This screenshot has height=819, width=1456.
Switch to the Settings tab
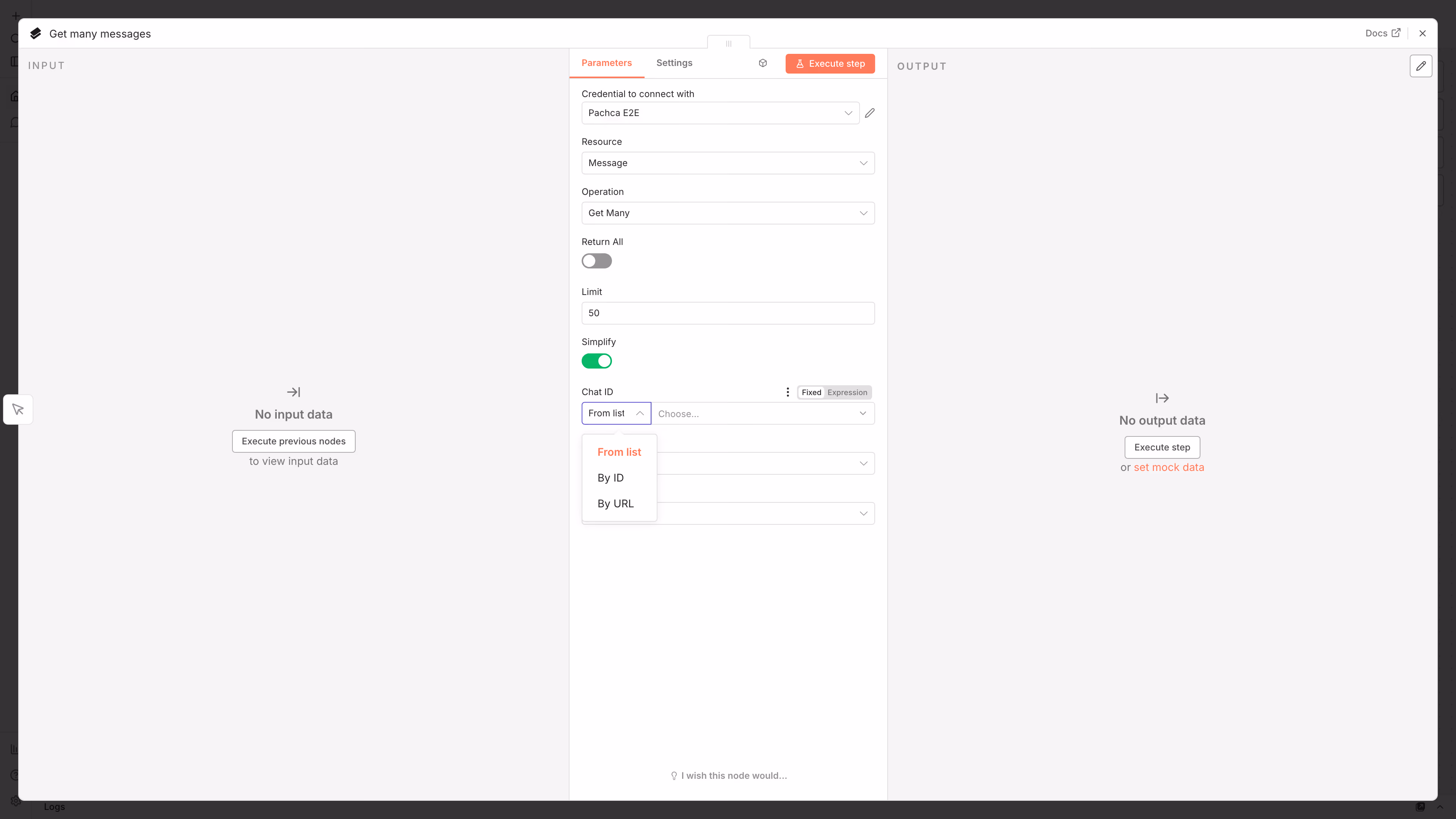[674, 63]
